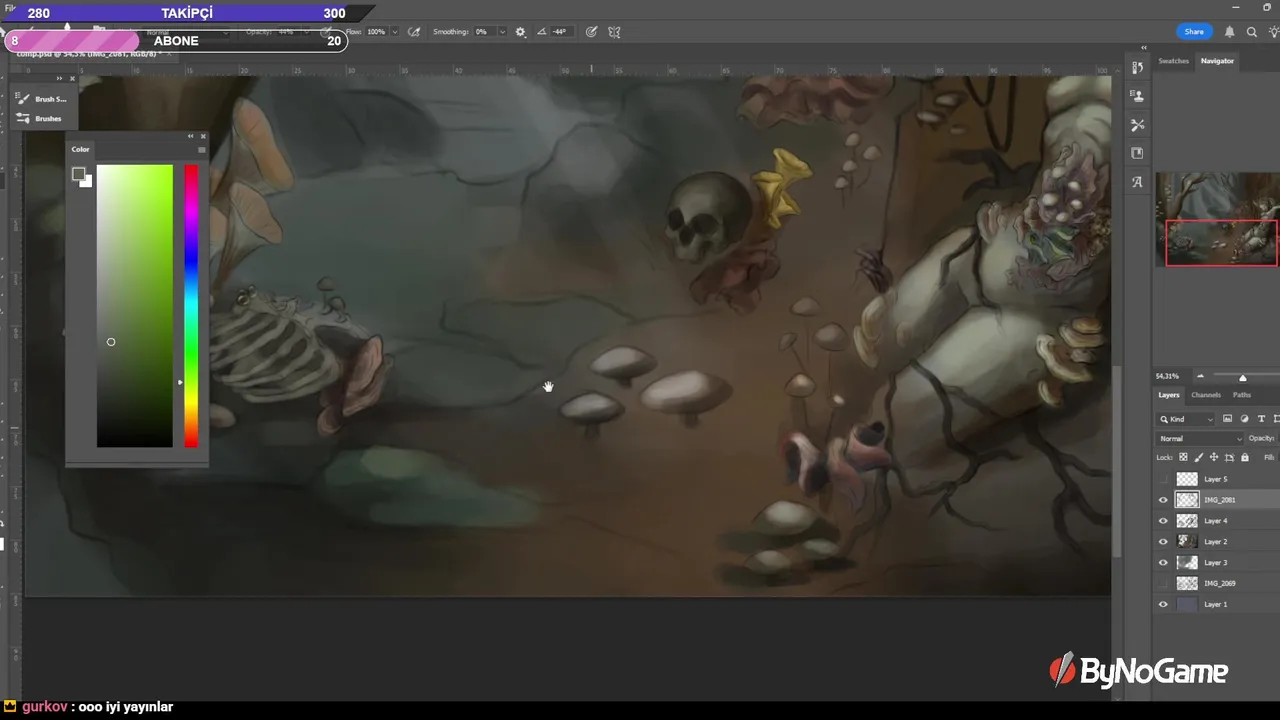This screenshot has width=1280, height=720.
Task: Close the Brush Settings mini panel
Action: 72,78
